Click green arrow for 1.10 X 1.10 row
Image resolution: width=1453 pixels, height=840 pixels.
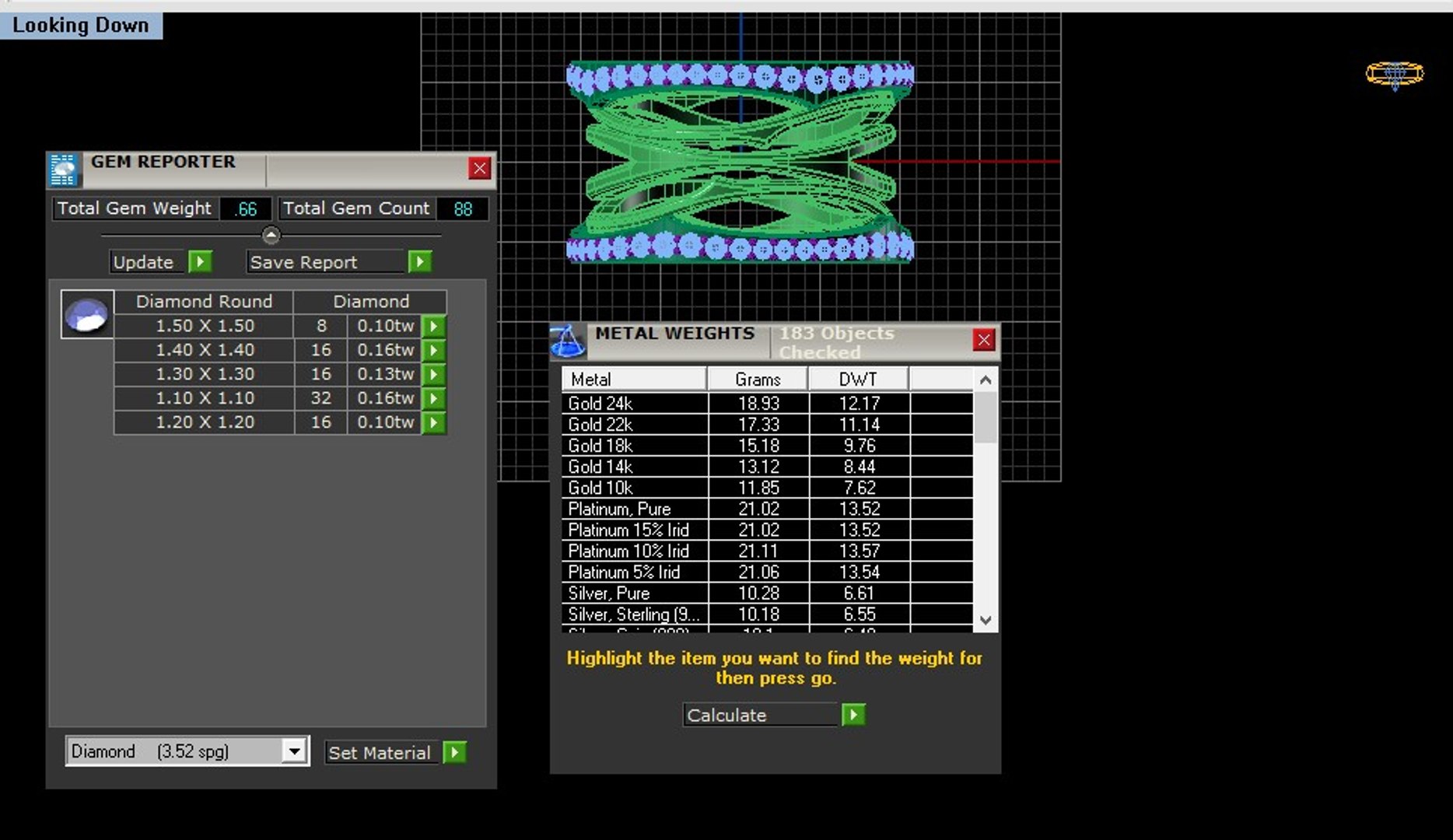click(434, 398)
